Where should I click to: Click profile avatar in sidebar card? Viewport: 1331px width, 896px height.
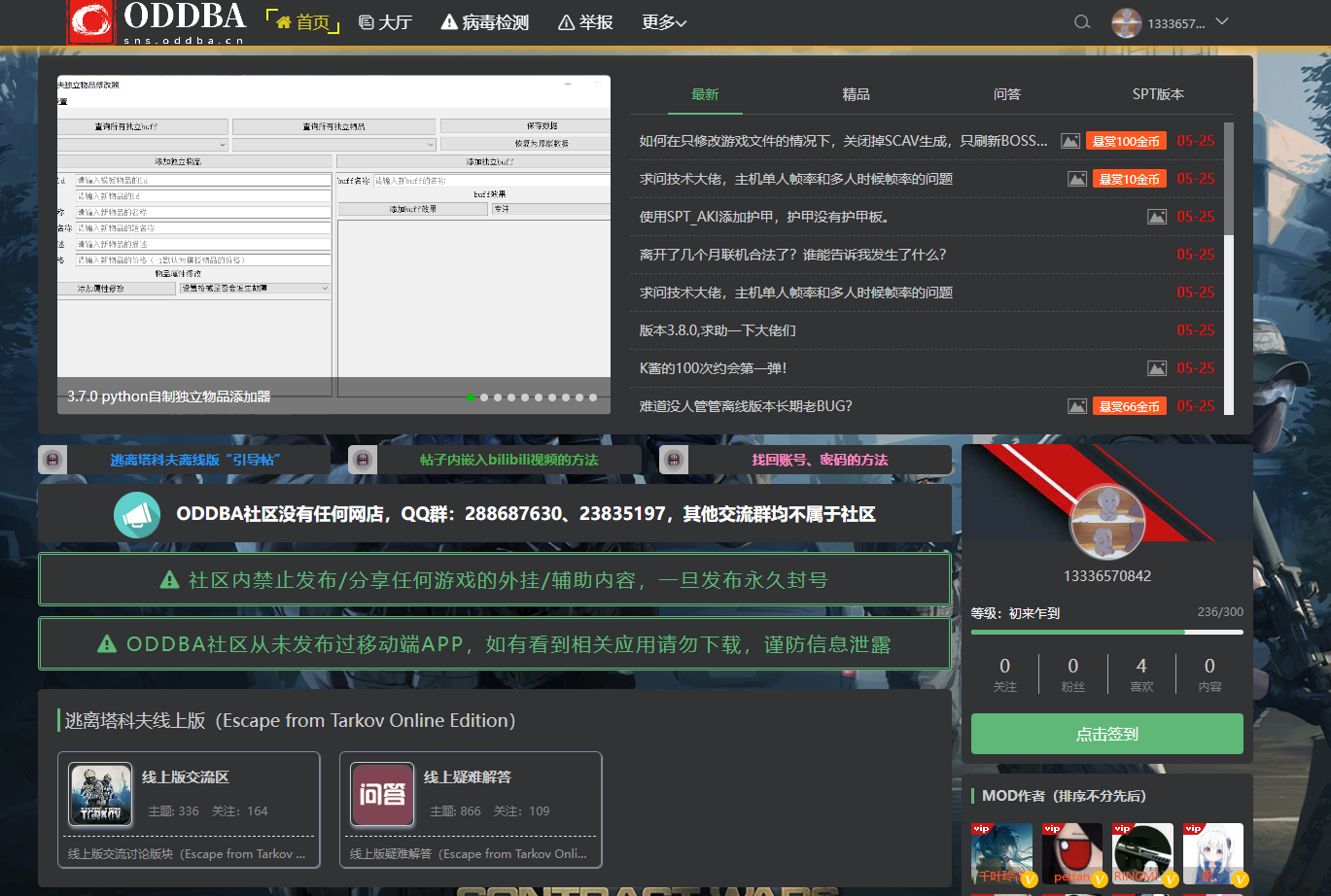click(1107, 521)
